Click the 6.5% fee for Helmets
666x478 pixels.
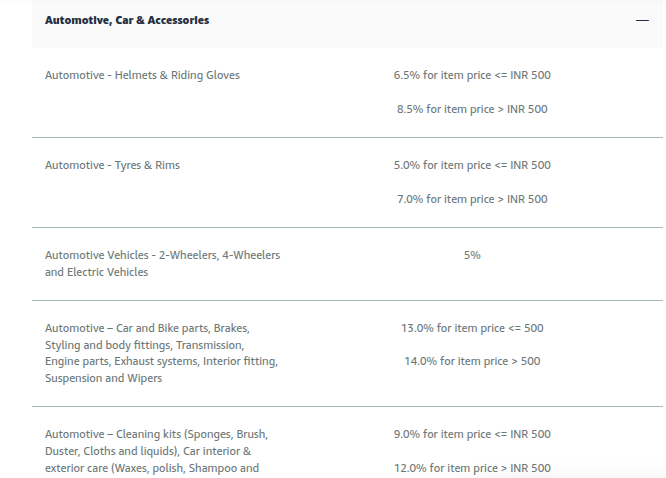(472, 75)
